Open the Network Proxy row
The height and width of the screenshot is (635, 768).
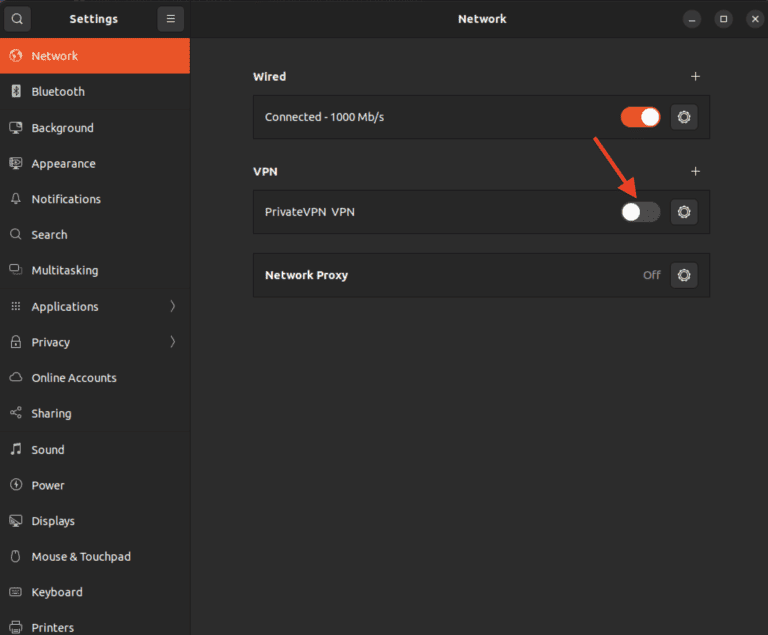450,275
